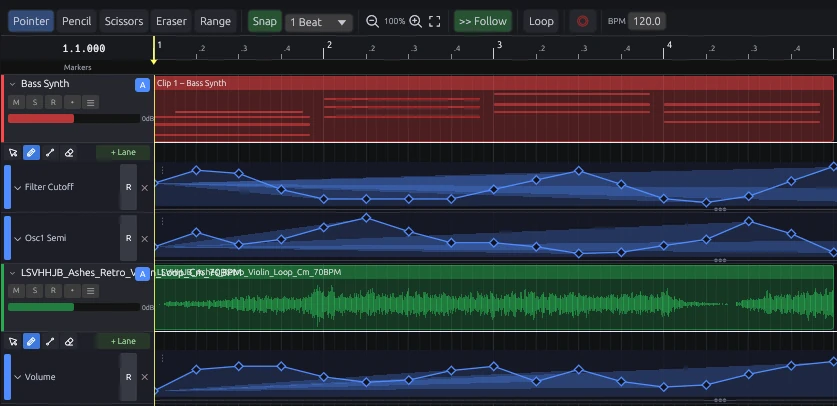The image size is (837, 406).
Task: Adjust the Violin track green volume slider
Action: click(x=74, y=307)
